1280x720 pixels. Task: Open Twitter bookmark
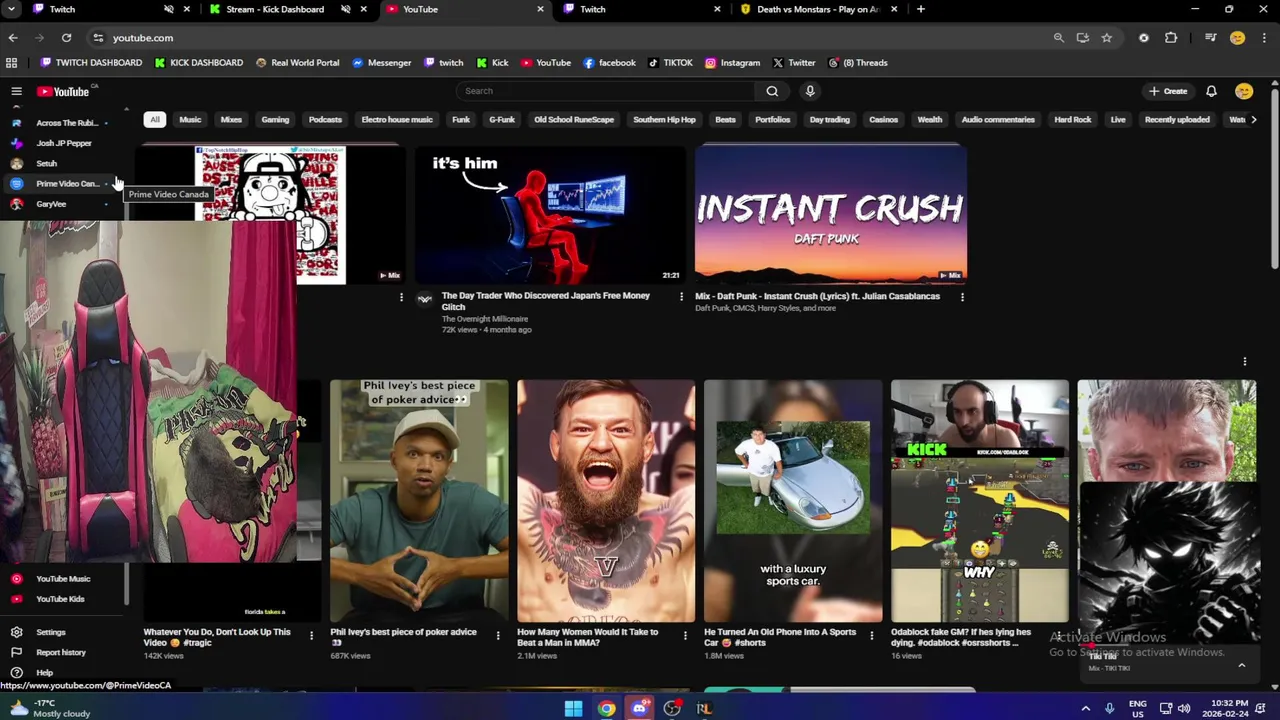[x=794, y=63]
